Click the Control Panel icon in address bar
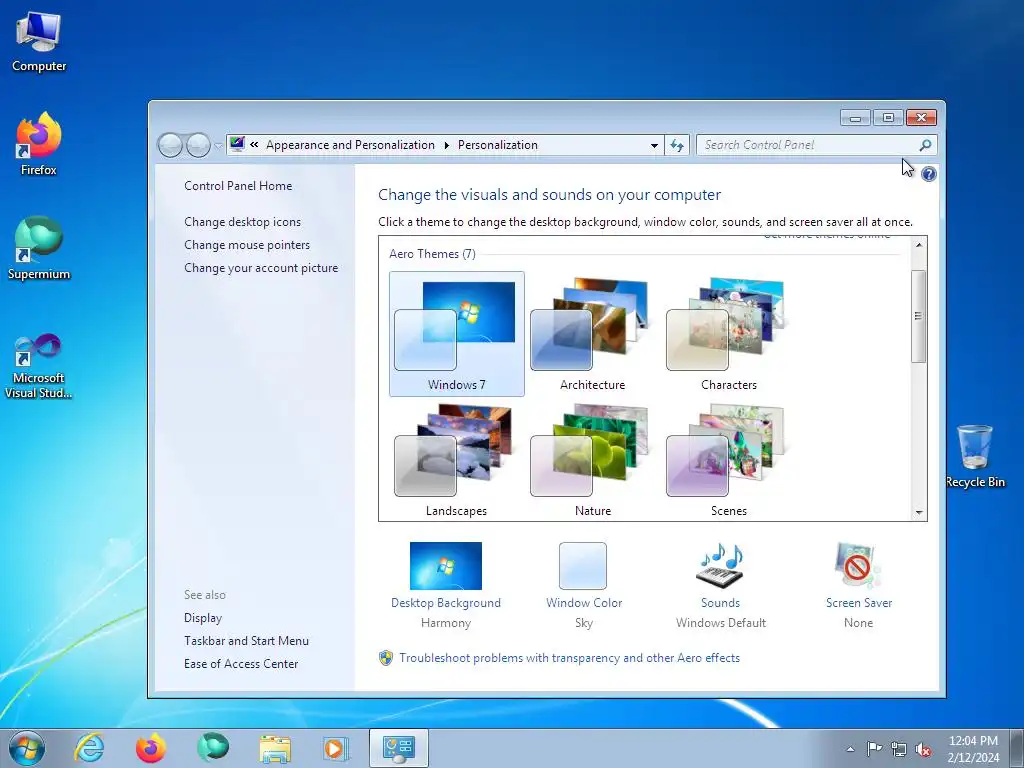 pyautogui.click(x=237, y=144)
